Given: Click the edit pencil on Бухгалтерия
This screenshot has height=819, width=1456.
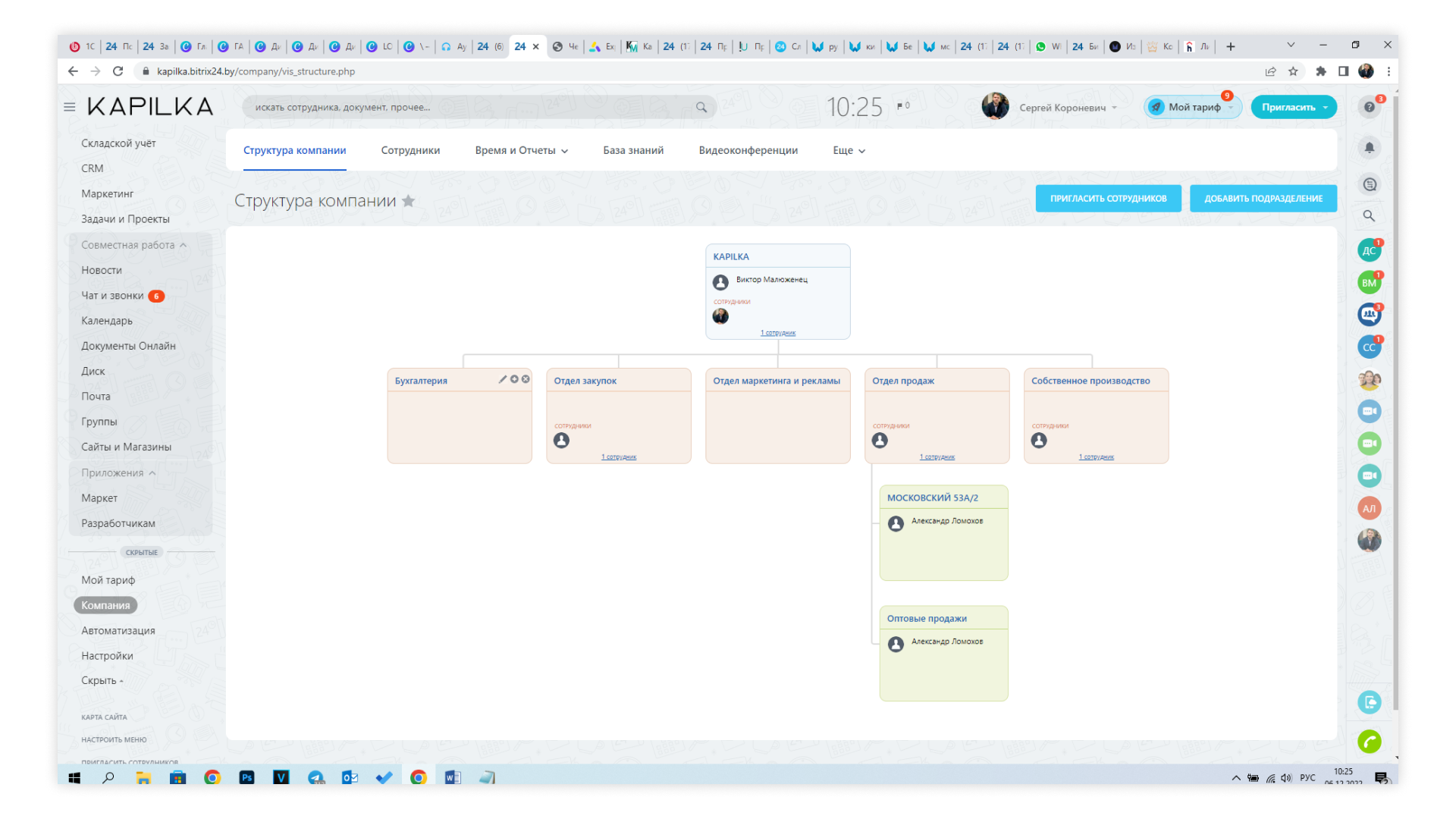Looking at the screenshot, I should 502,379.
